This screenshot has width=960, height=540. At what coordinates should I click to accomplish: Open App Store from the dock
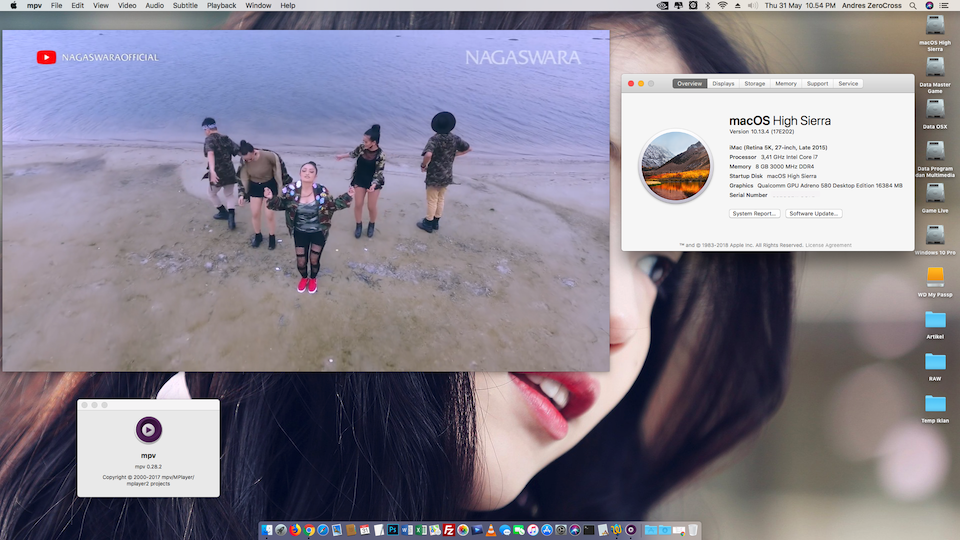tap(547, 530)
